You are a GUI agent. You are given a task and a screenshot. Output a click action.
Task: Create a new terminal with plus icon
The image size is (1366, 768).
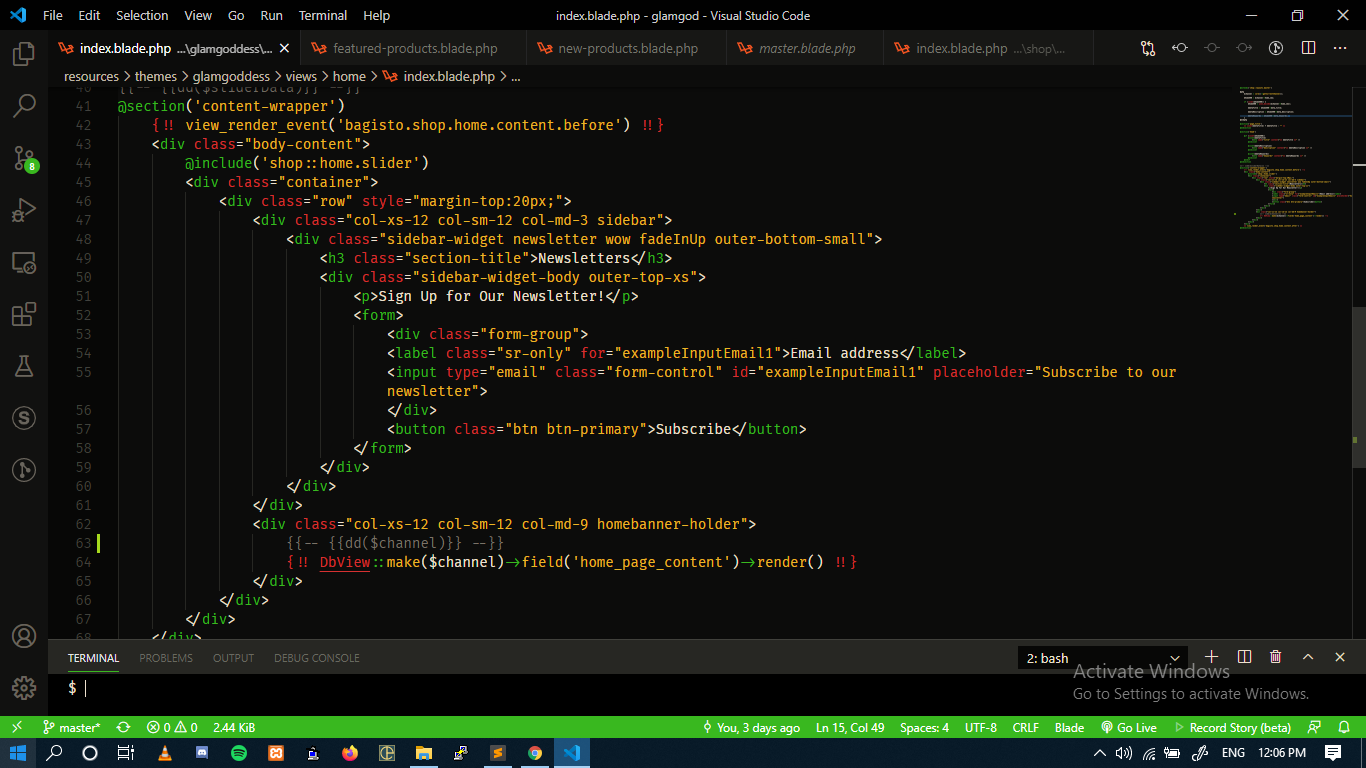click(x=1212, y=657)
